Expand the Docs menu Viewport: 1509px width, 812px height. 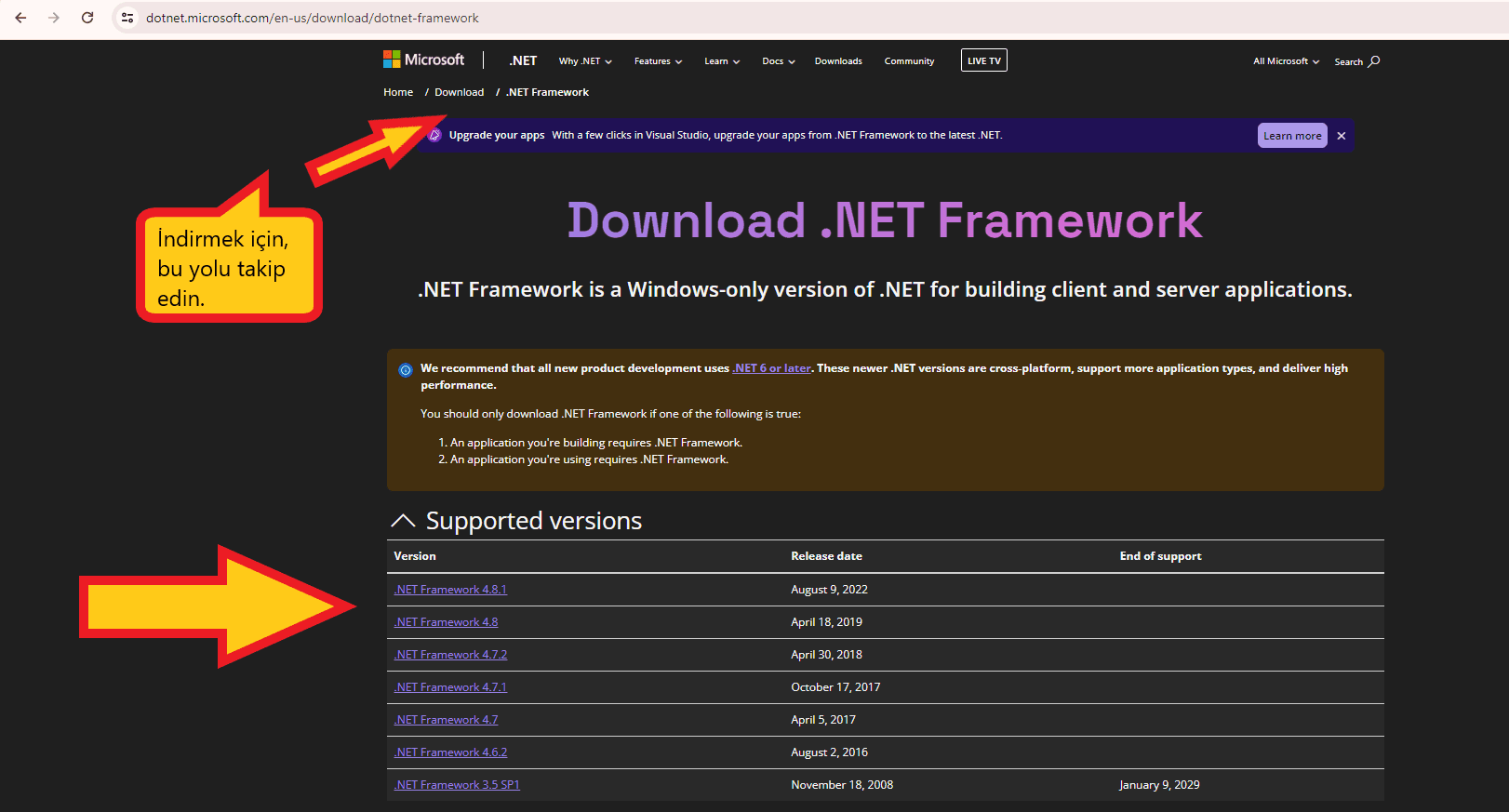point(779,61)
